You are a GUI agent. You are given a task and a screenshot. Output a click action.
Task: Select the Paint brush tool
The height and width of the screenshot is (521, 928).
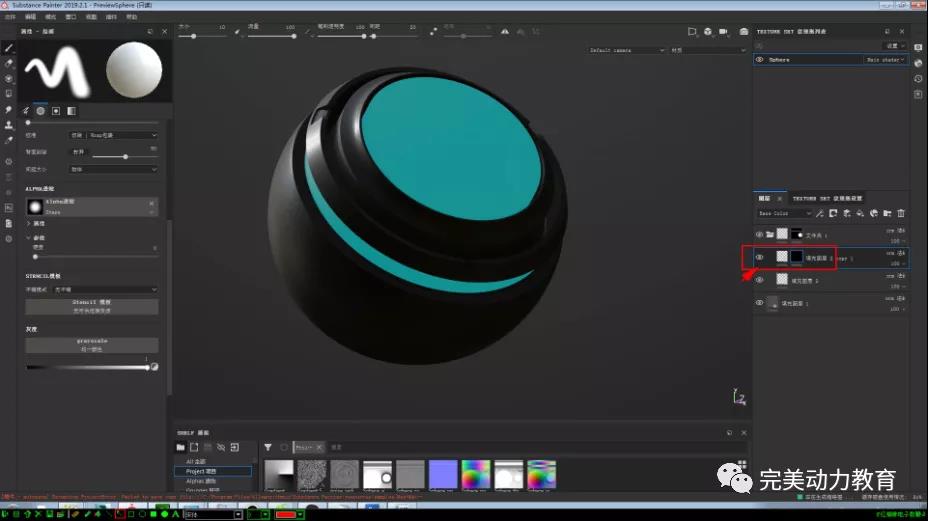[9, 47]
